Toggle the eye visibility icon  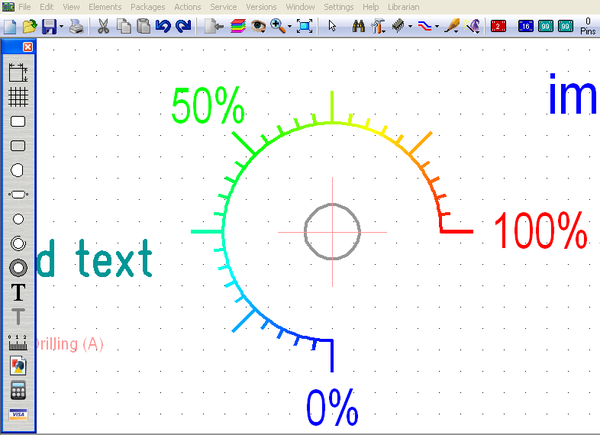point(259,25)
